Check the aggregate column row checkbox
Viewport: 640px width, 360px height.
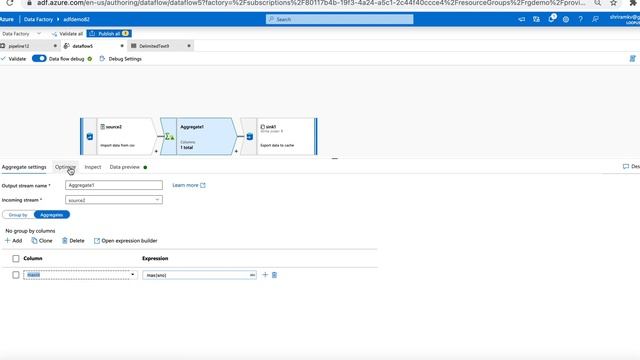click(x=16, y=275)
